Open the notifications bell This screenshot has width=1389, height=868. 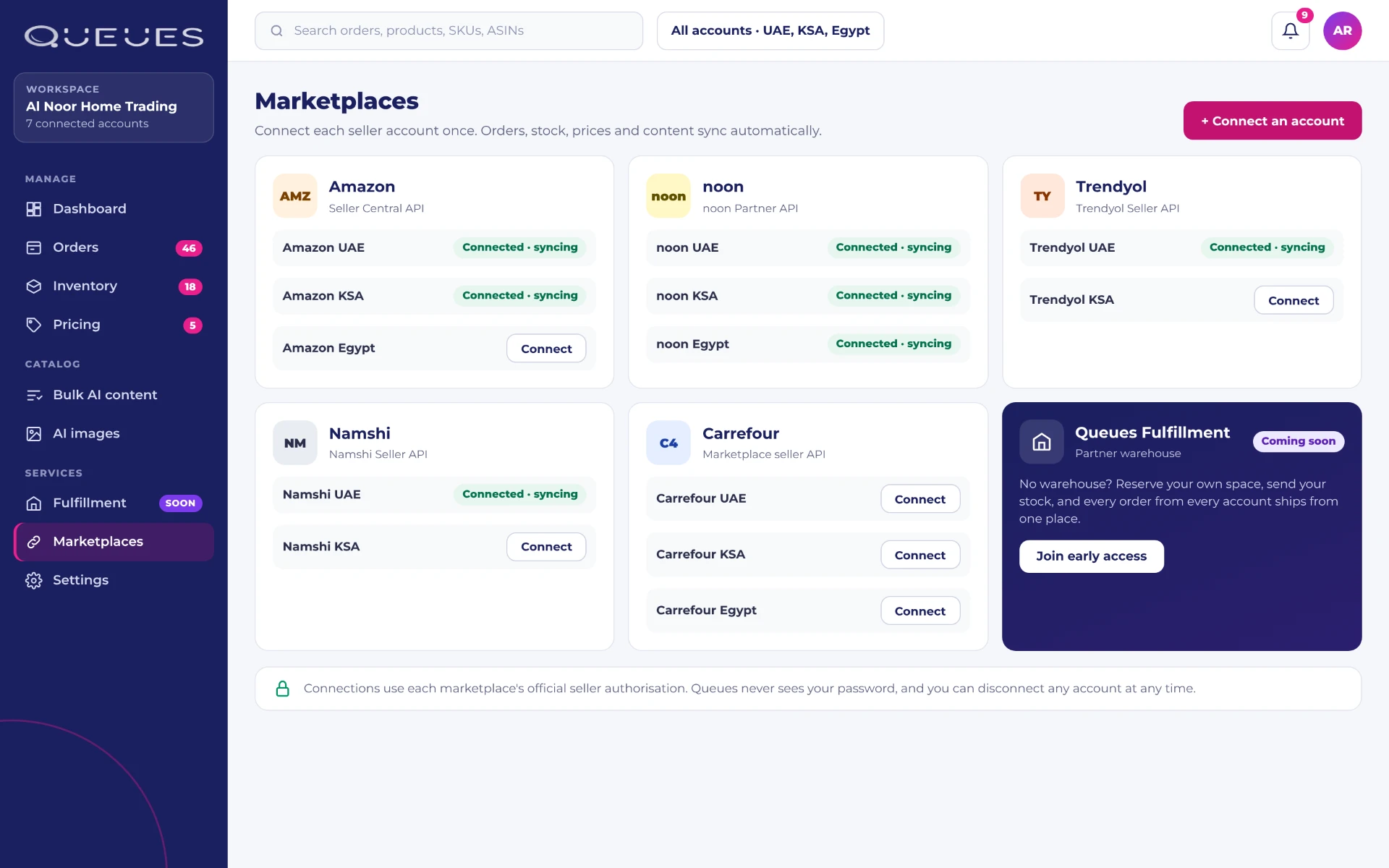coord(1290,30)
